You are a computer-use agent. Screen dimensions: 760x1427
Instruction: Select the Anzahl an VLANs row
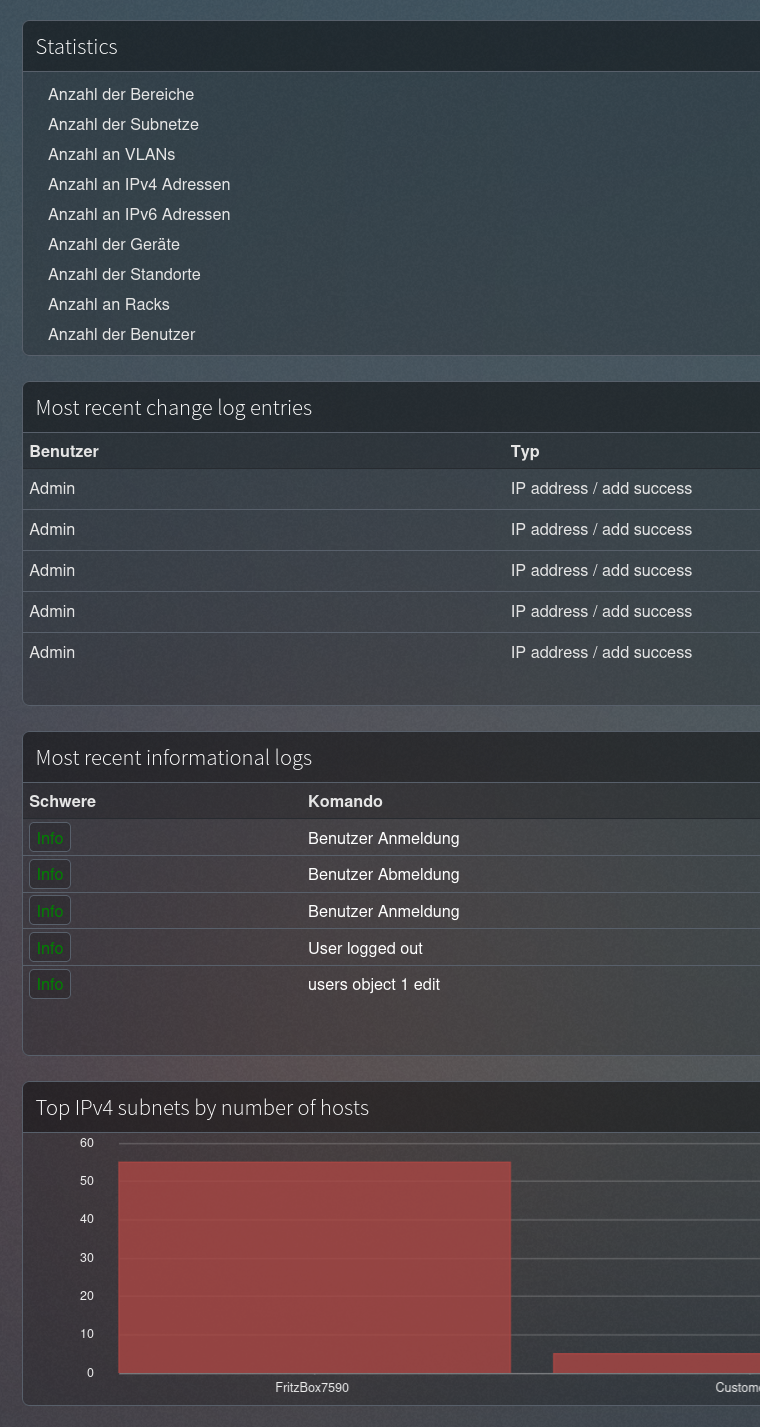[111, 155]
